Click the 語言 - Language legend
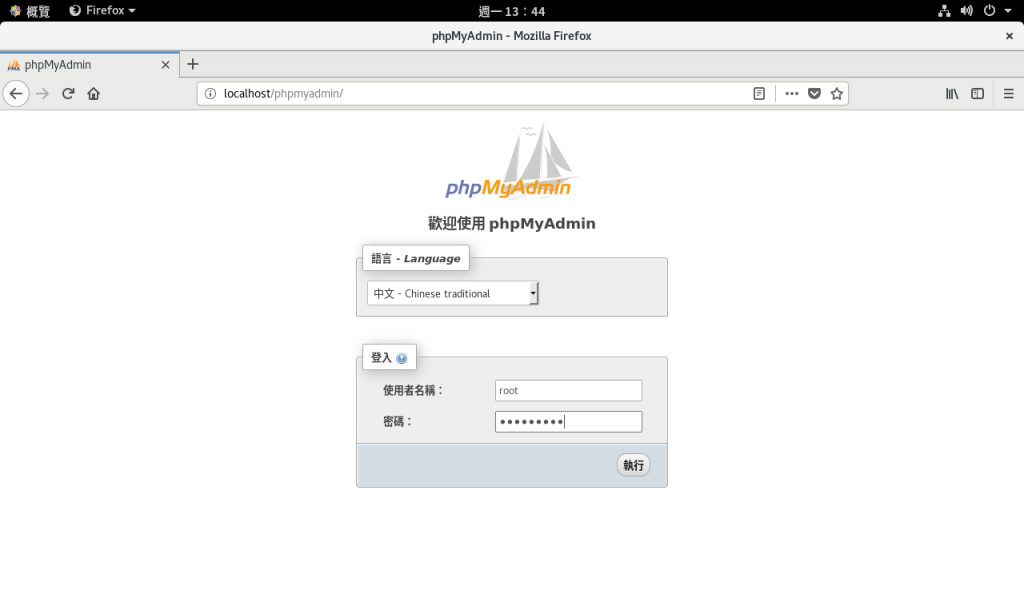 click(x=415, y=259)
